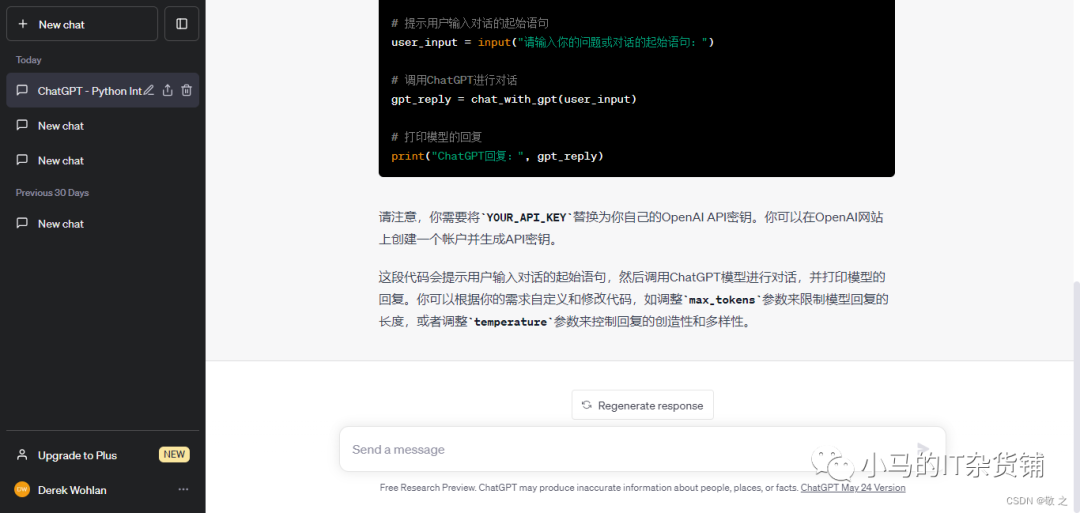Open the second New chat under Today
This screenshot has width=1080, height=513.
click(61, 160)
